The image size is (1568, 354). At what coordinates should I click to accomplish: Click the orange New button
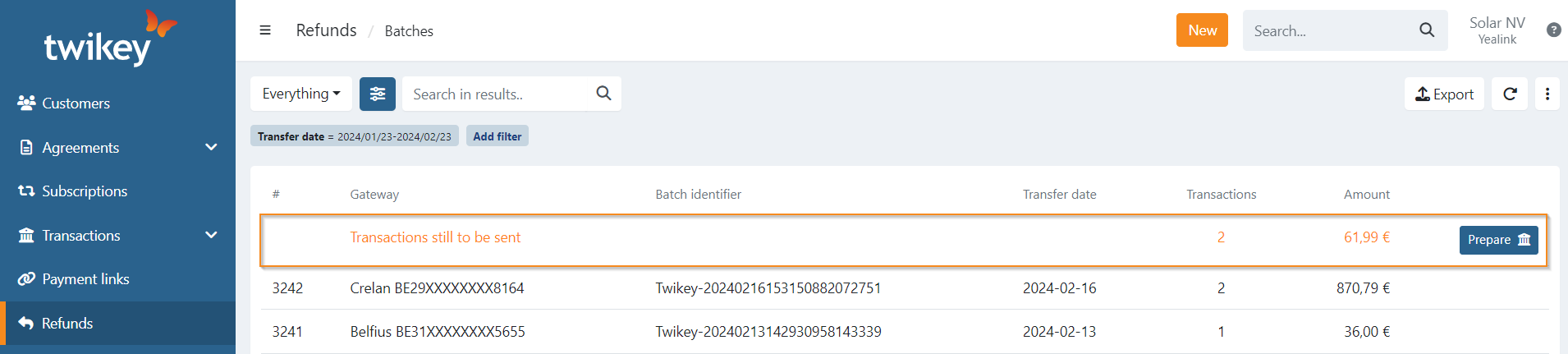1202,30
